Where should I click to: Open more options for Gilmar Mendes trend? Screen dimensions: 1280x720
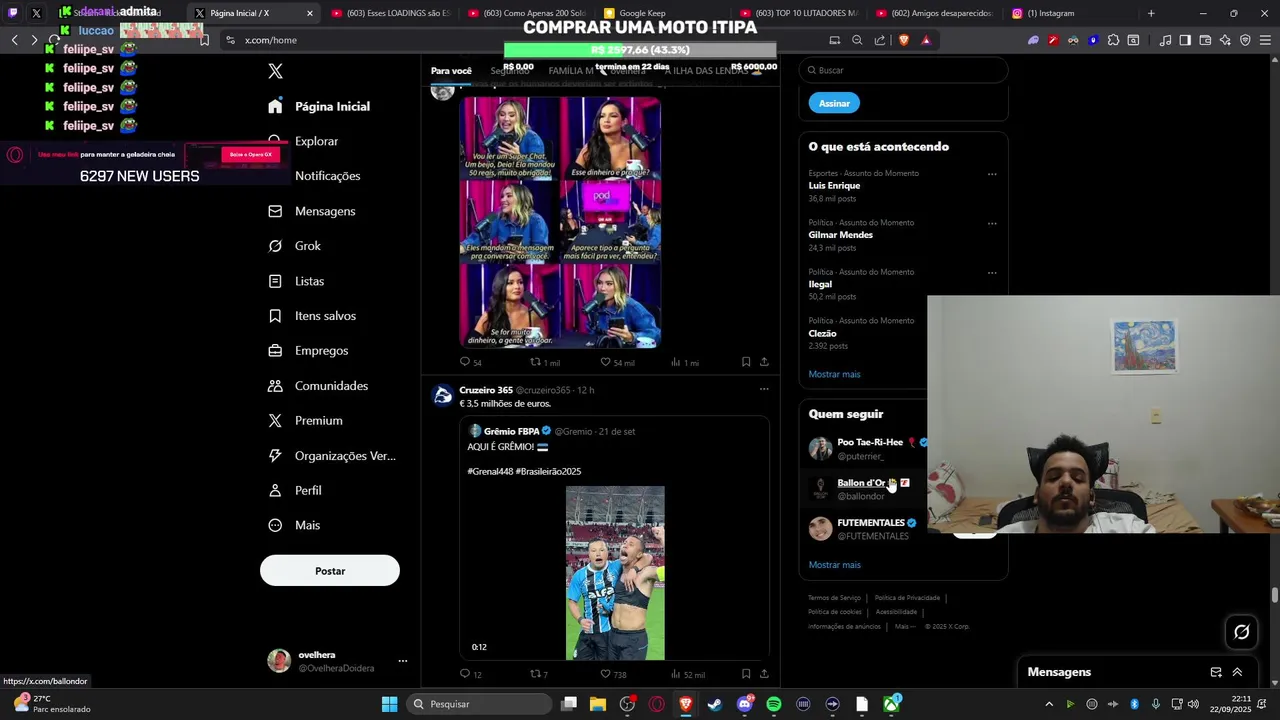pyautogui.click(x=992, y=223)
